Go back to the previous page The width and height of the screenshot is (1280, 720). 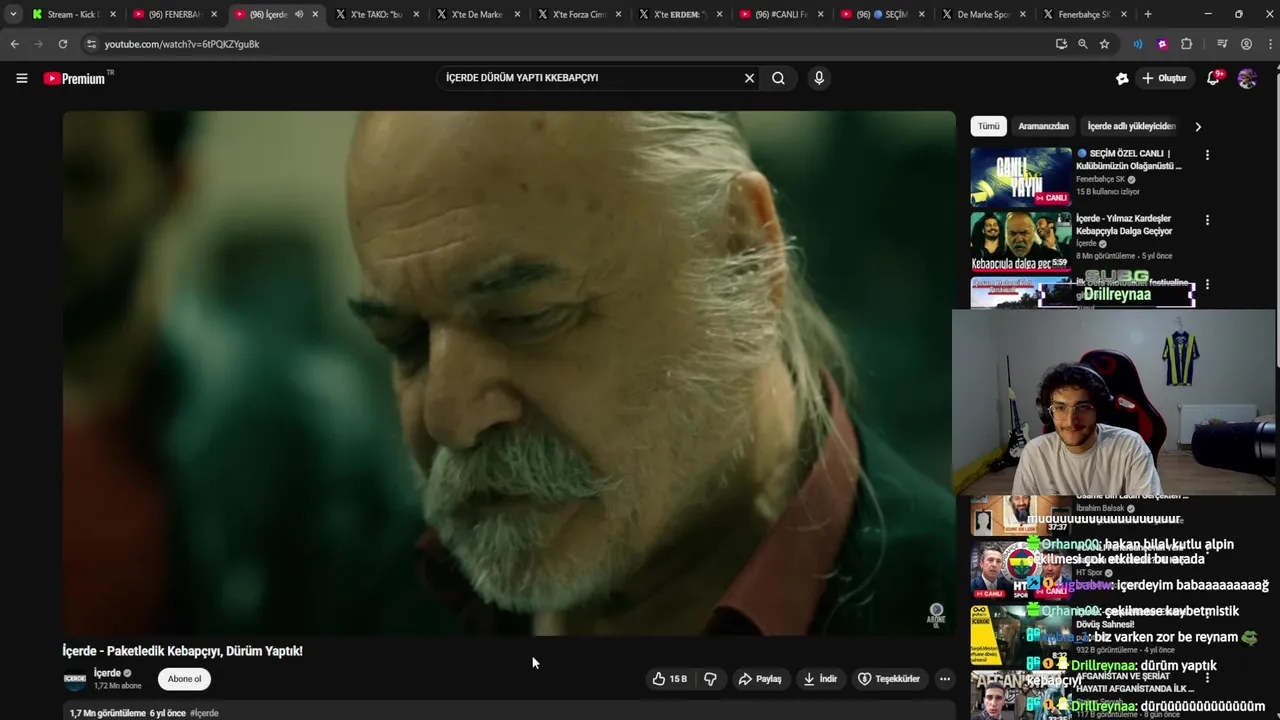14,44
